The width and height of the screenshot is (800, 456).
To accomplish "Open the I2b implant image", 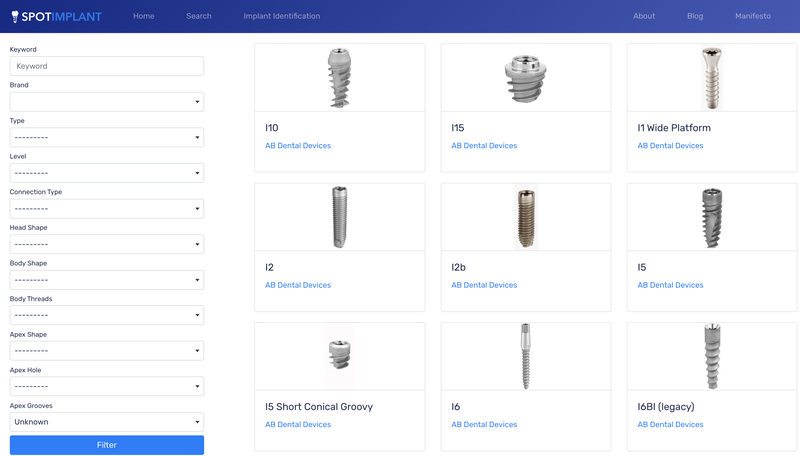I will (526, 217).
